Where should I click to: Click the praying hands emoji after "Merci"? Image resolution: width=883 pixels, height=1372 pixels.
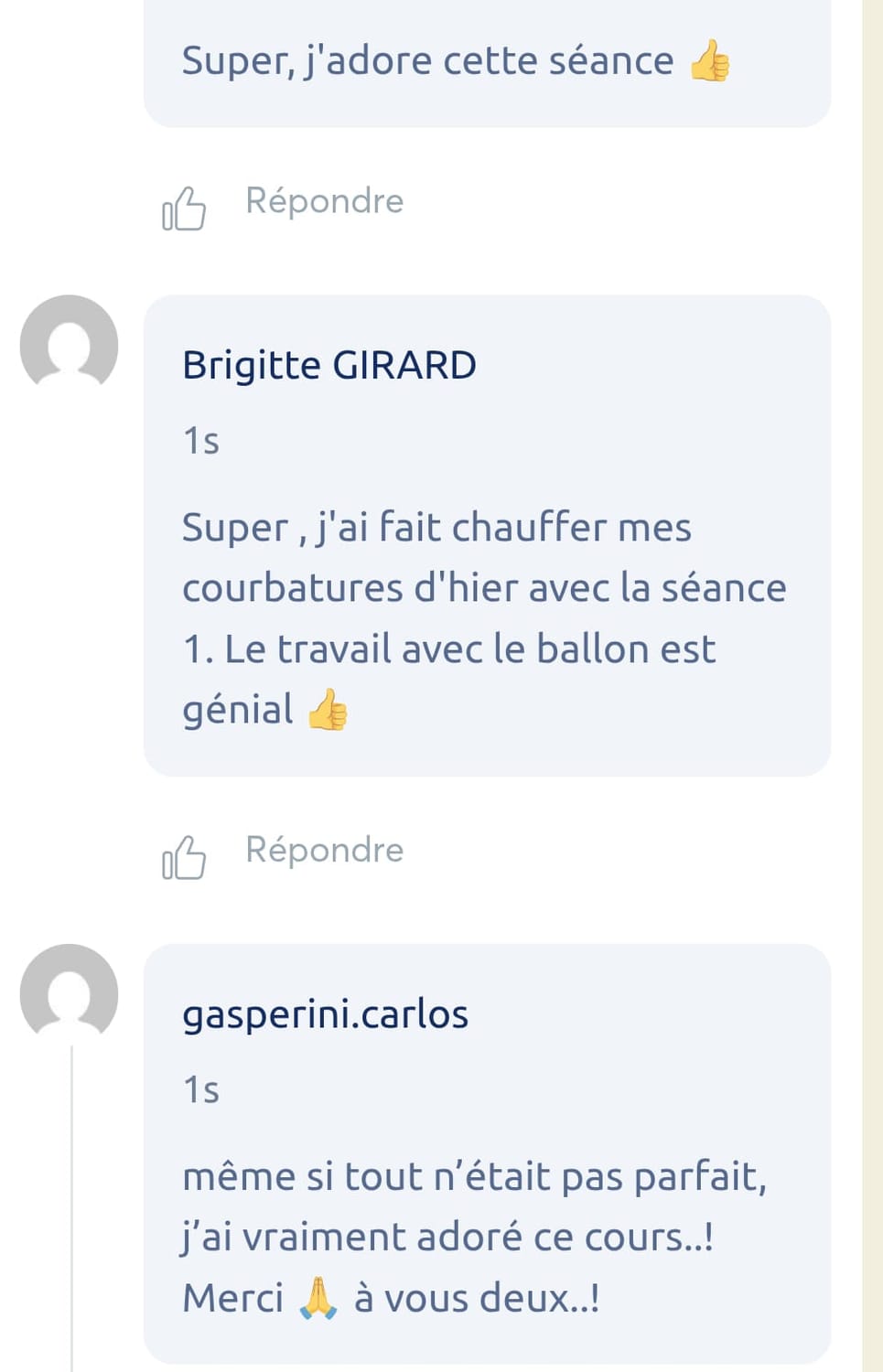coord(318,1299)
